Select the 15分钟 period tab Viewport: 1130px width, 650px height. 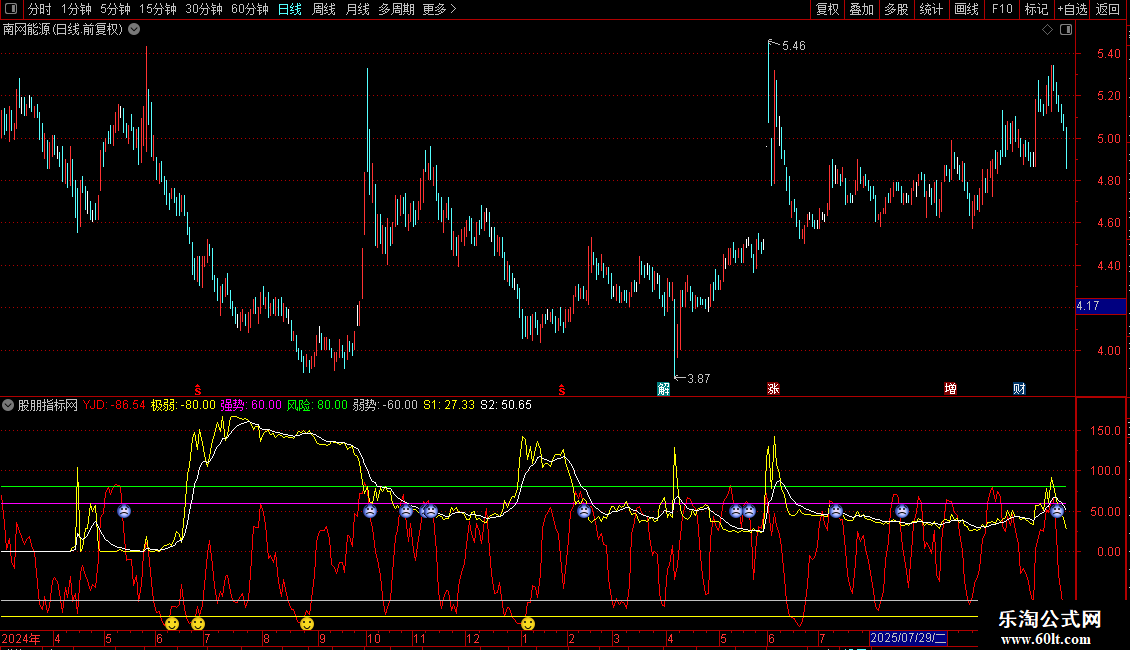point(158,9)
